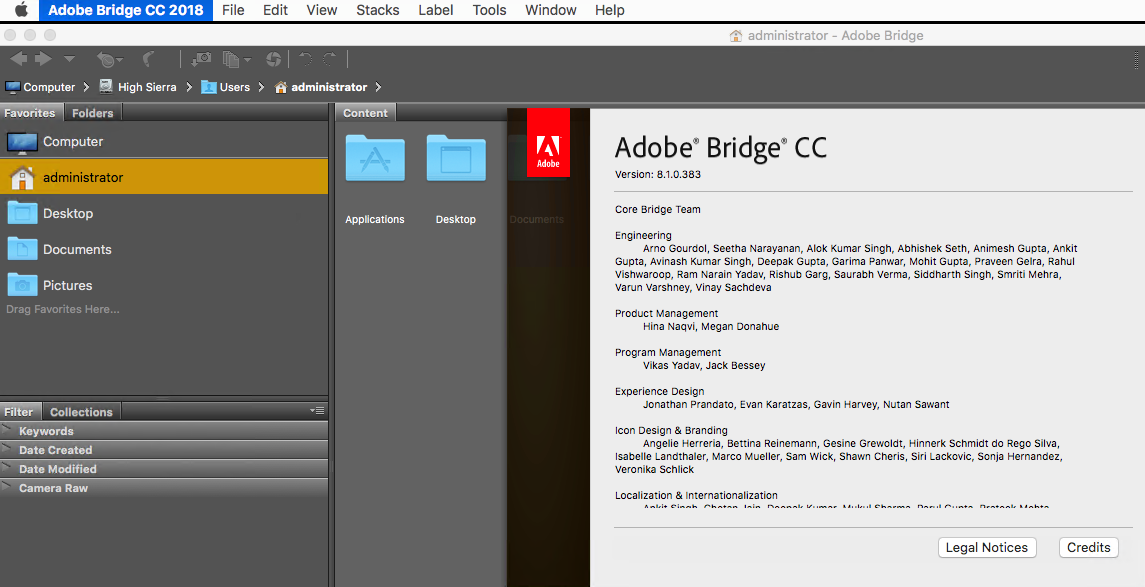This screenshot has width=1145, height=587.
Task: Click the Get Photos from Camera icon
Action: (x=201, y=59)
